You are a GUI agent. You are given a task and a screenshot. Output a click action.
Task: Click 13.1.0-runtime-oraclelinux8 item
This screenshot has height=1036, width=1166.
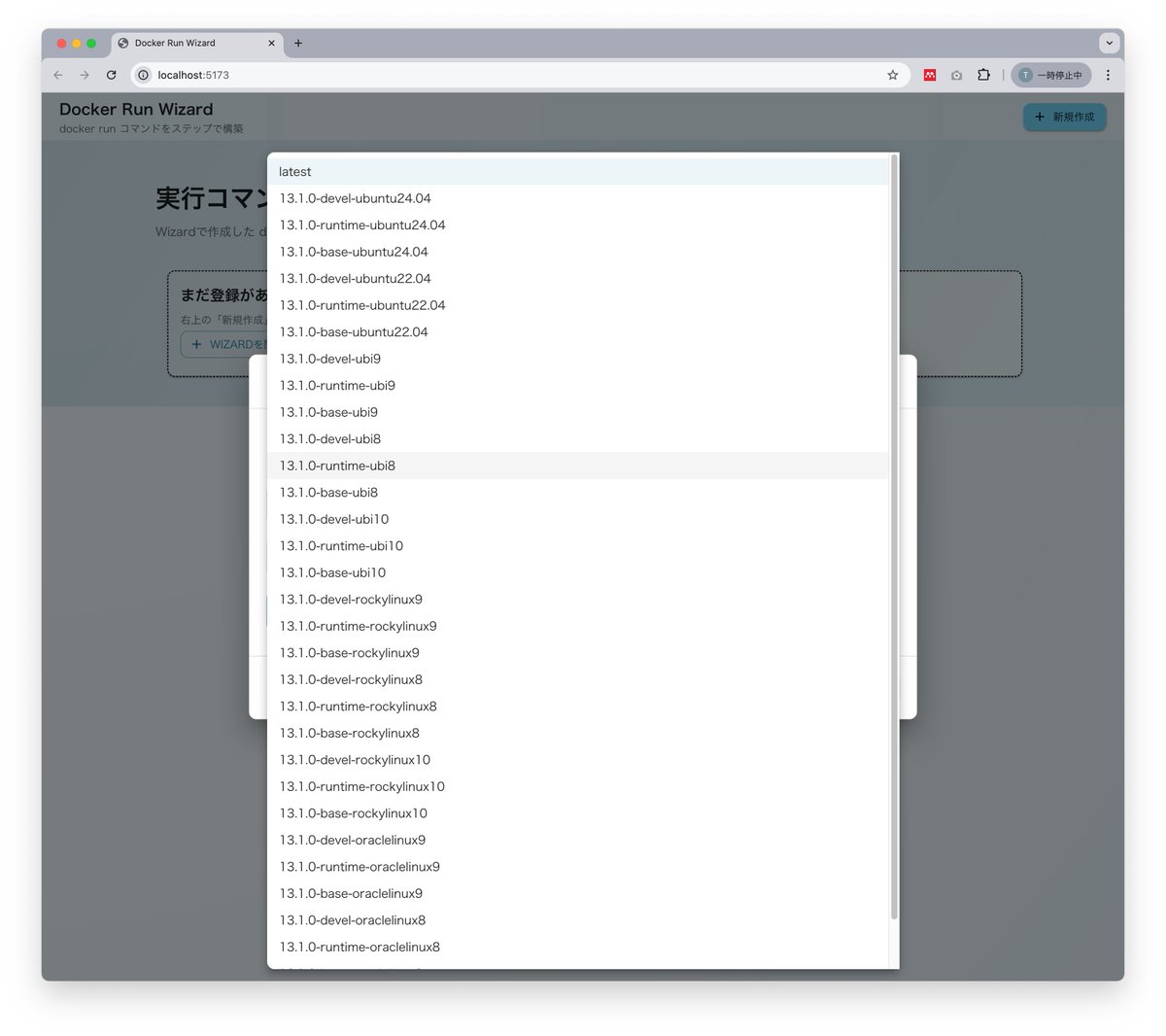pos(578,947)
